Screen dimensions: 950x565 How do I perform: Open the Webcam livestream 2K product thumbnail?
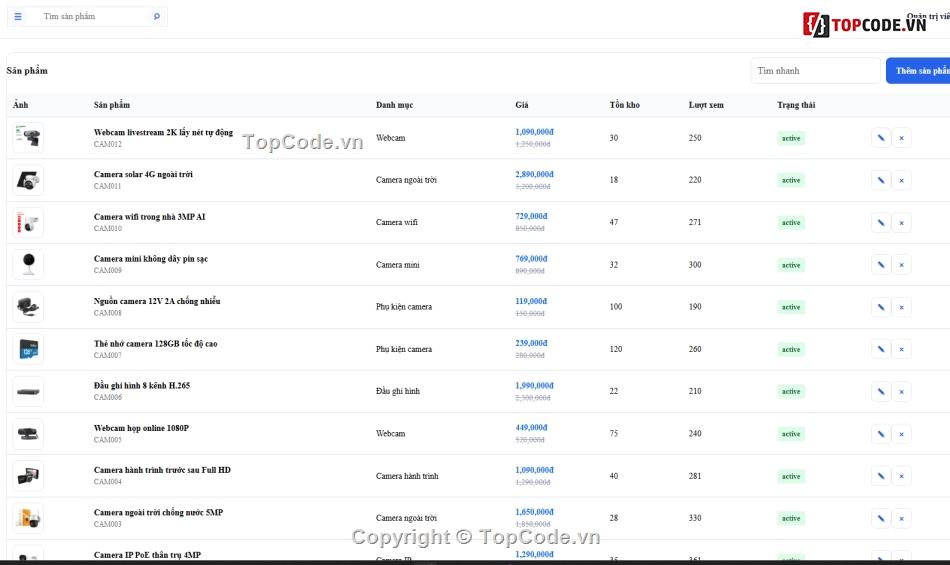[x=28, y=137]
